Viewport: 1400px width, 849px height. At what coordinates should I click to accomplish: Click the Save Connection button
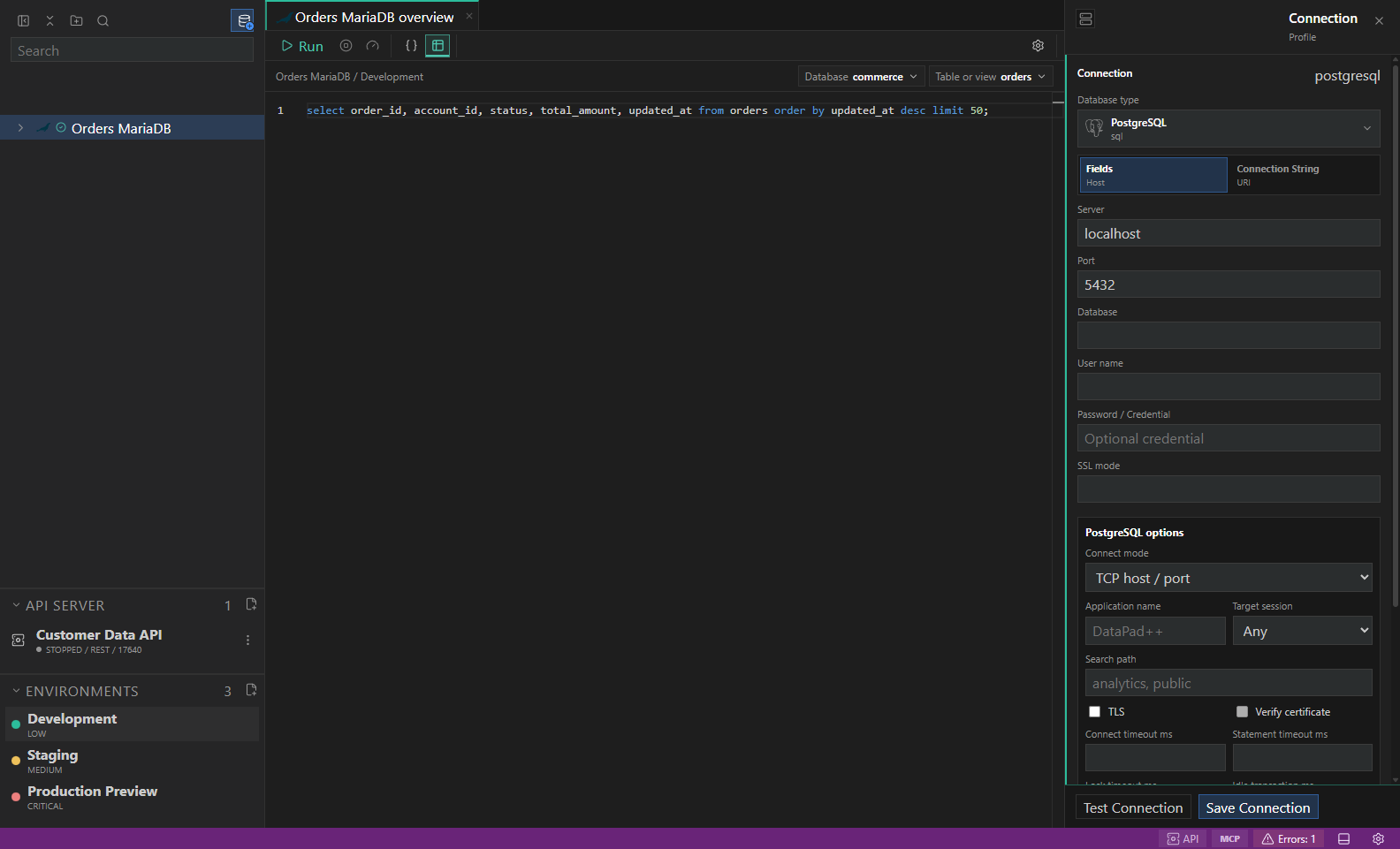click(x=1259, y=807)
